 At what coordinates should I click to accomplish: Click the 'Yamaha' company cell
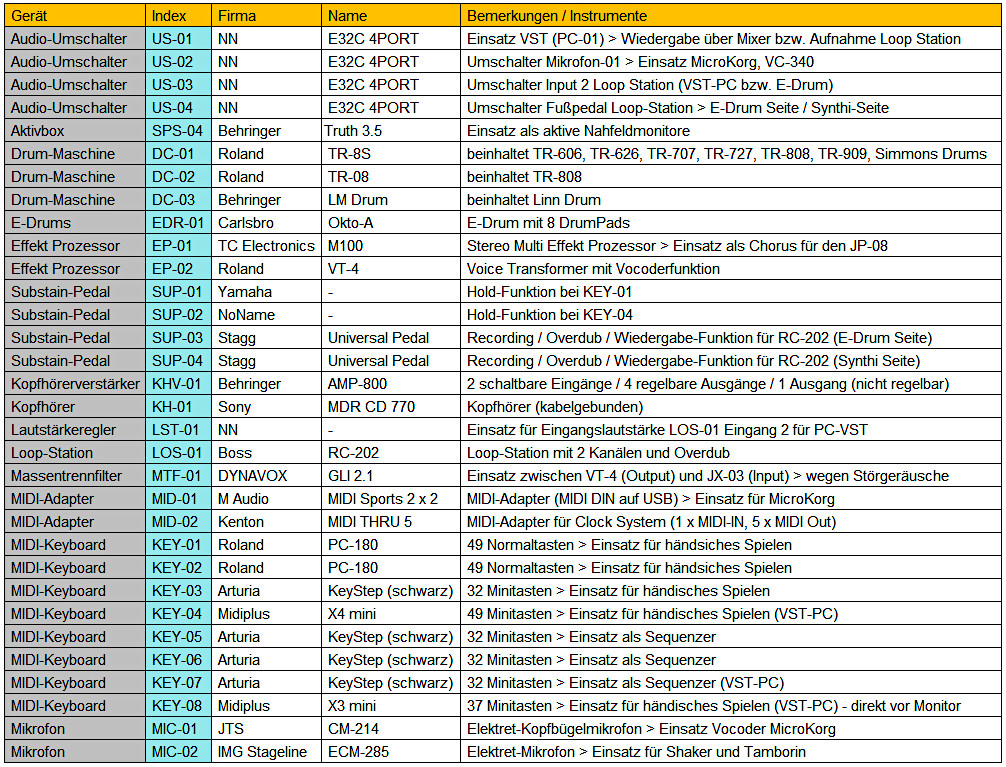pos(266,292)
